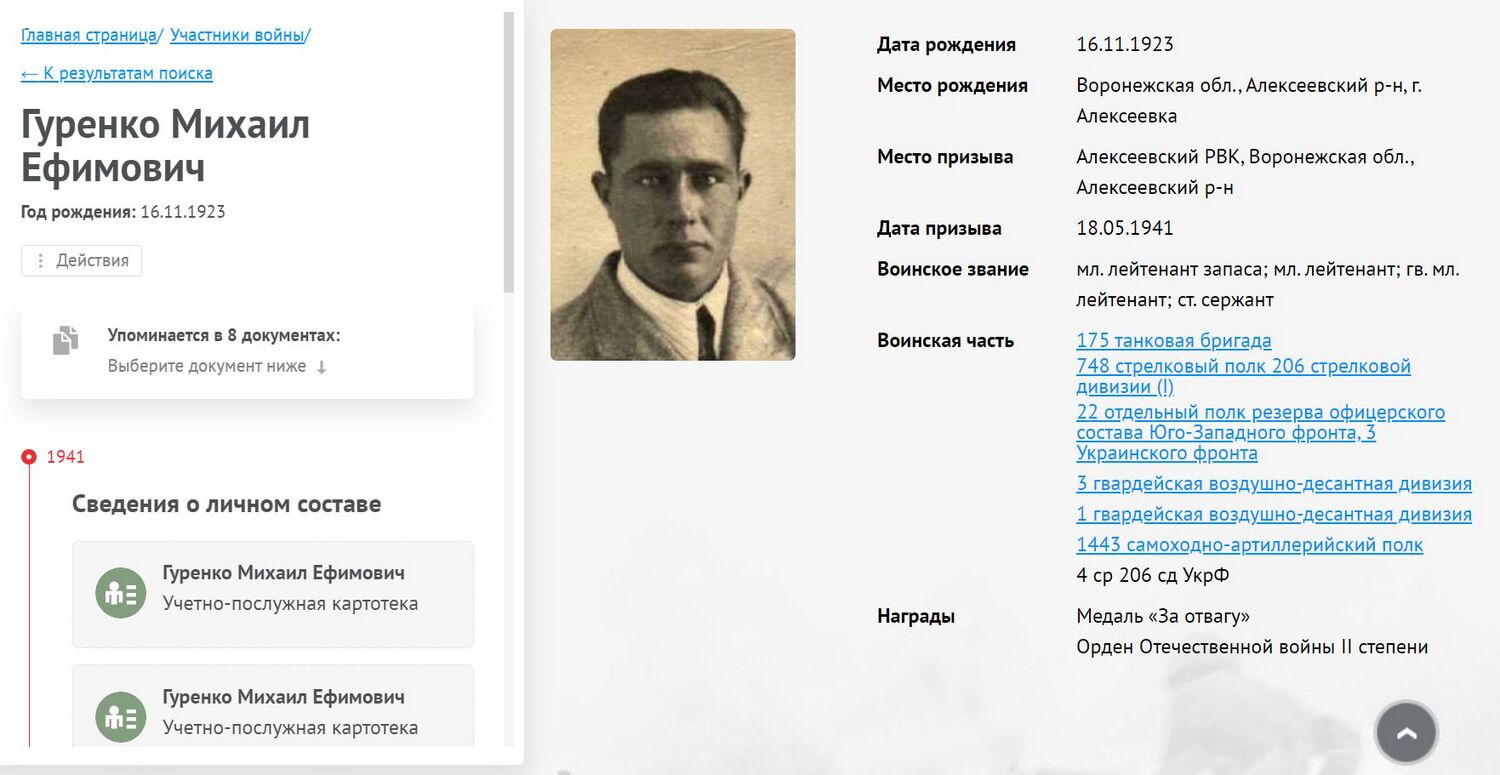
Task: Open 3 гвардейская воздушно-десантная дивизия link
Action: 1273,484
